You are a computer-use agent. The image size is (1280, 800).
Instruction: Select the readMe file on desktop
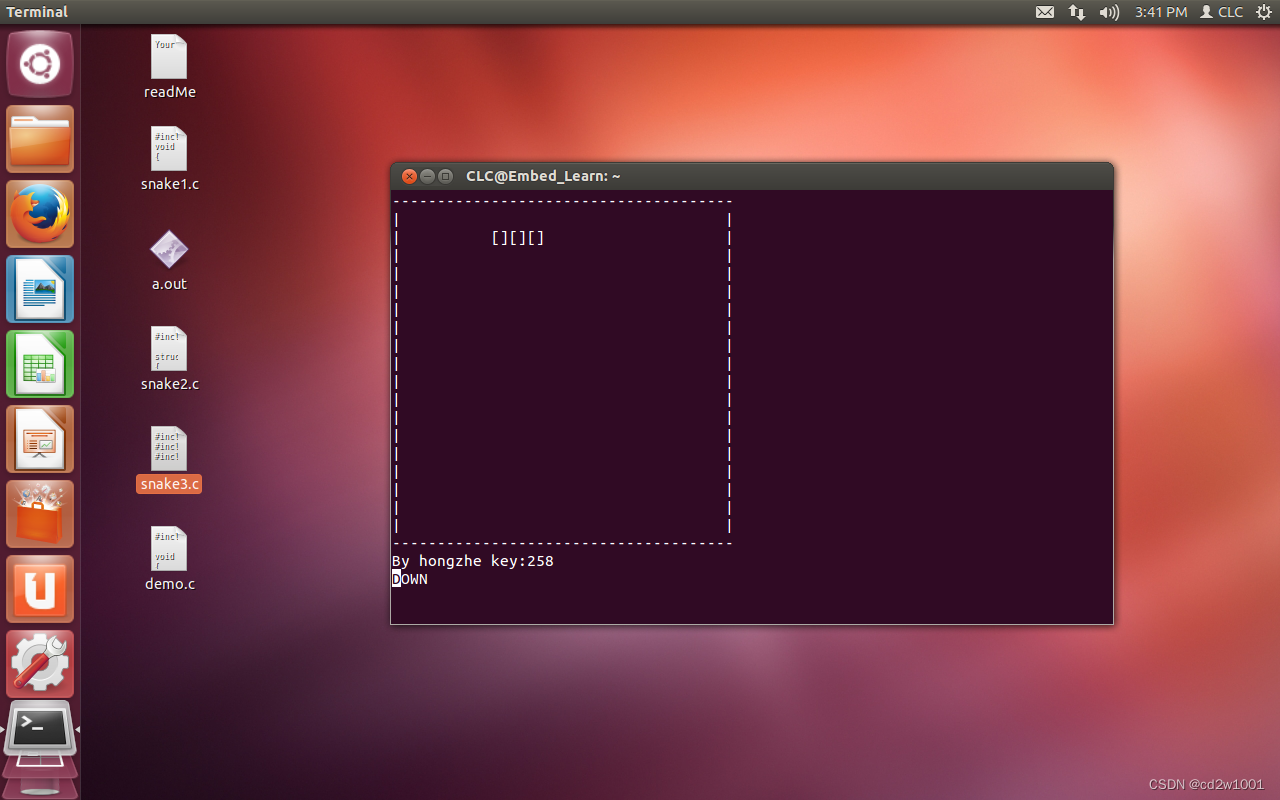click(x=169, y=67)
